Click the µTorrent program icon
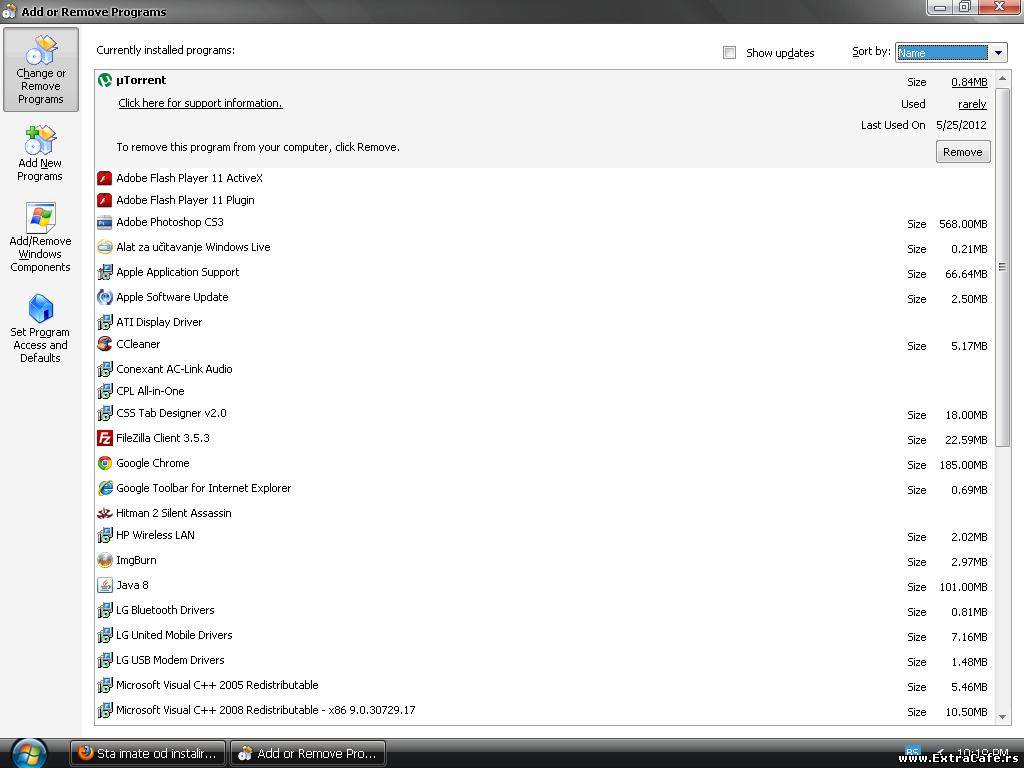The image size is (1024, 768). [x=104, y=80]
